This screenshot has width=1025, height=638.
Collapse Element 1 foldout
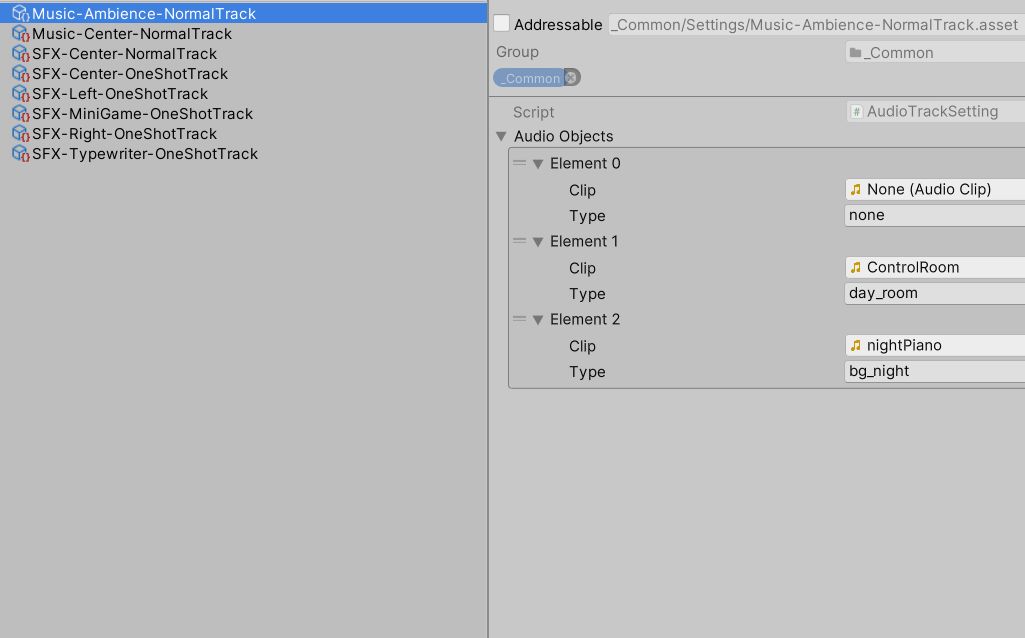pyautogui.click(x=538, y=242)
